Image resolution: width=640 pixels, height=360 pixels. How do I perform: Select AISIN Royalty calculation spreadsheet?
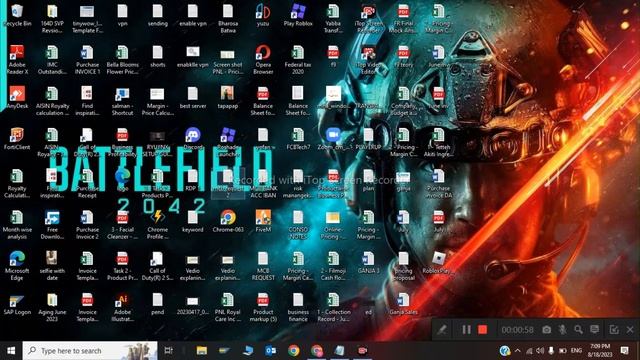click(52, 101)
